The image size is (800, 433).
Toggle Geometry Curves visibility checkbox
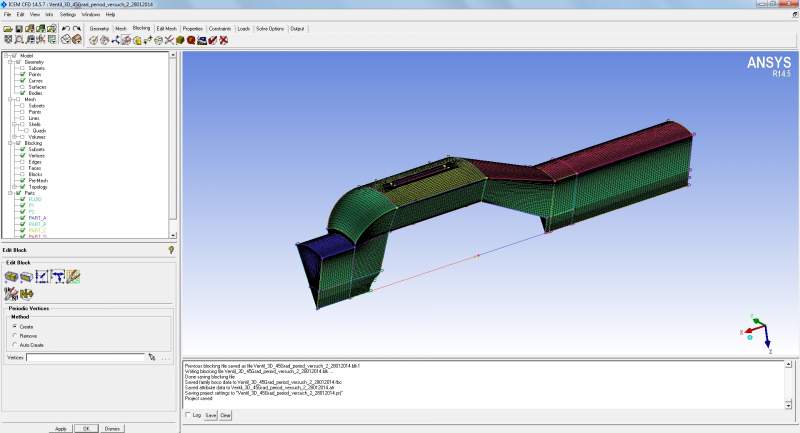(x=22, y=81)
